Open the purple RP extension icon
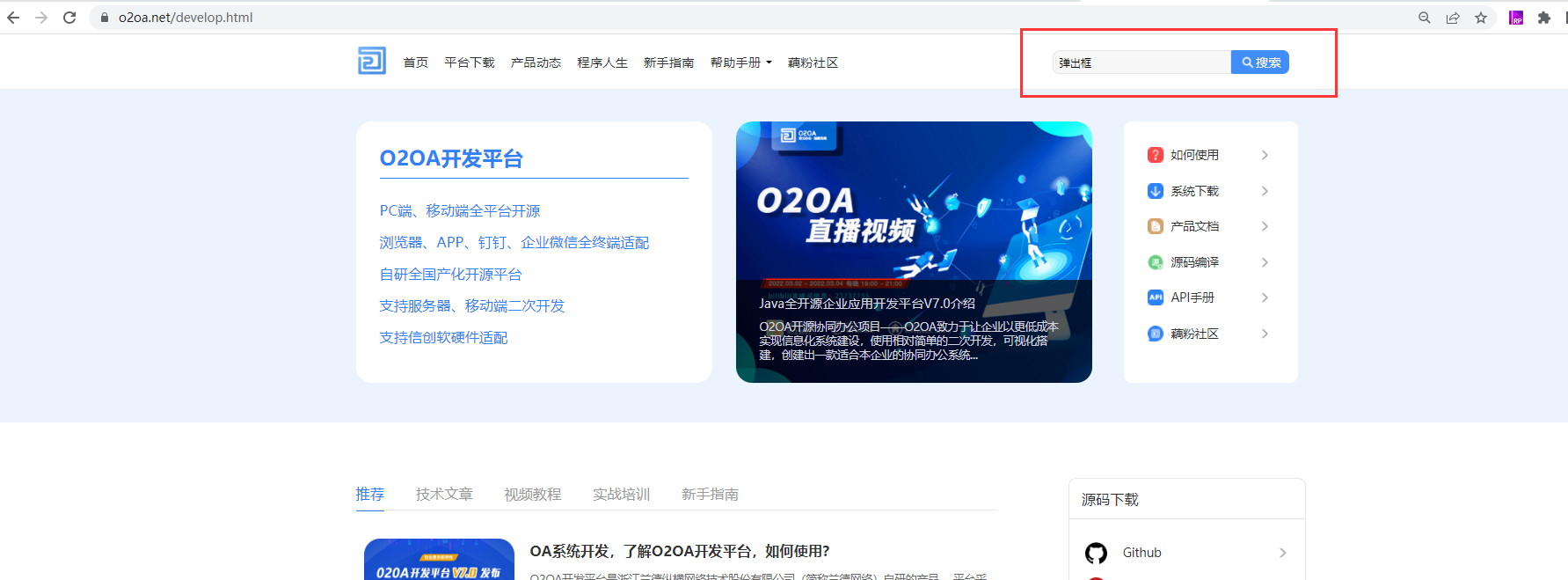This screenshot has width=1568, height=580. click(1516, 18)
